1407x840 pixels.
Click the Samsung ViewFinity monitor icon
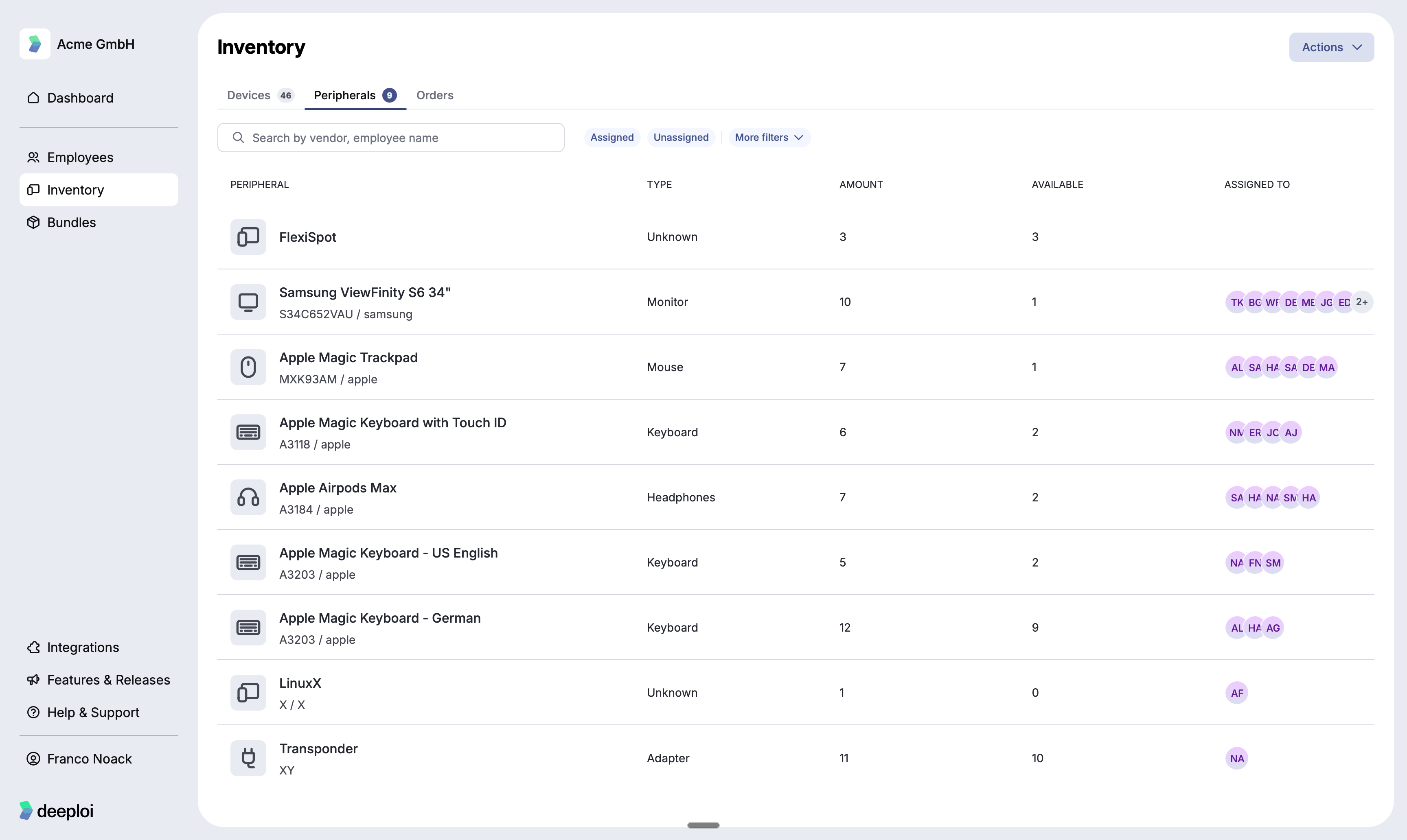[x=248, y=302]
